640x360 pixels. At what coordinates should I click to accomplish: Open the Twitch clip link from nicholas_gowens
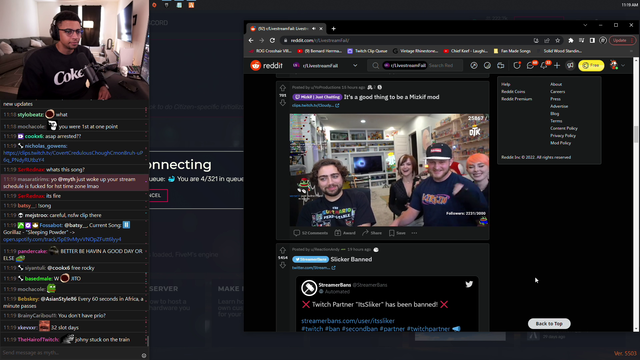(73, 156)
